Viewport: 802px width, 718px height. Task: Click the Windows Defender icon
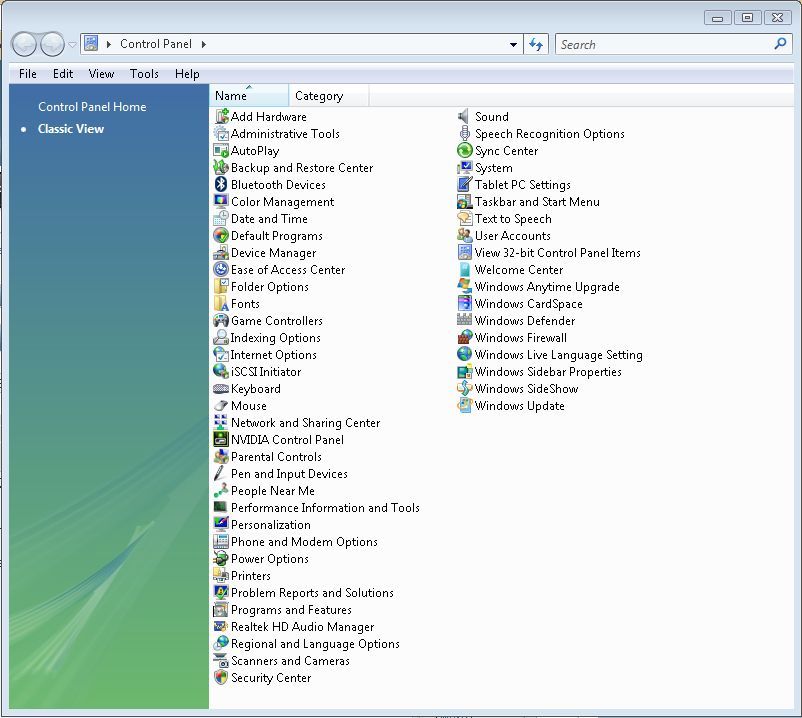click(464, 321)
